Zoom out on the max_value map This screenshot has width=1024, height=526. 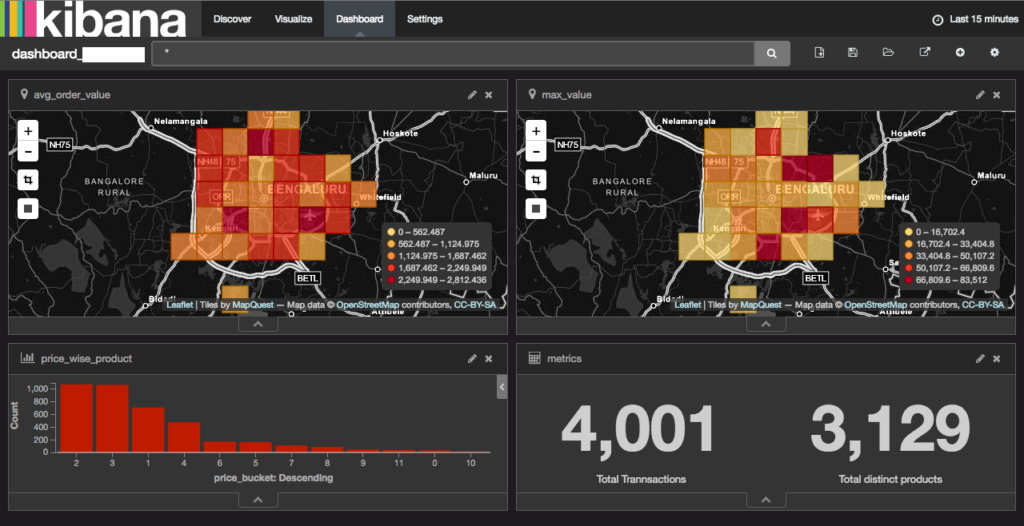[536, 152]
